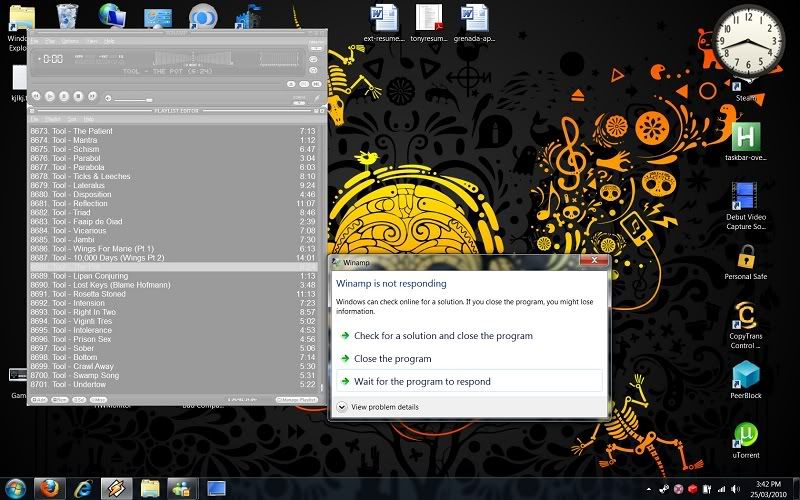
Task: Open Windows Live Messenger taskbar icon
Action: (x=182, y=489)
